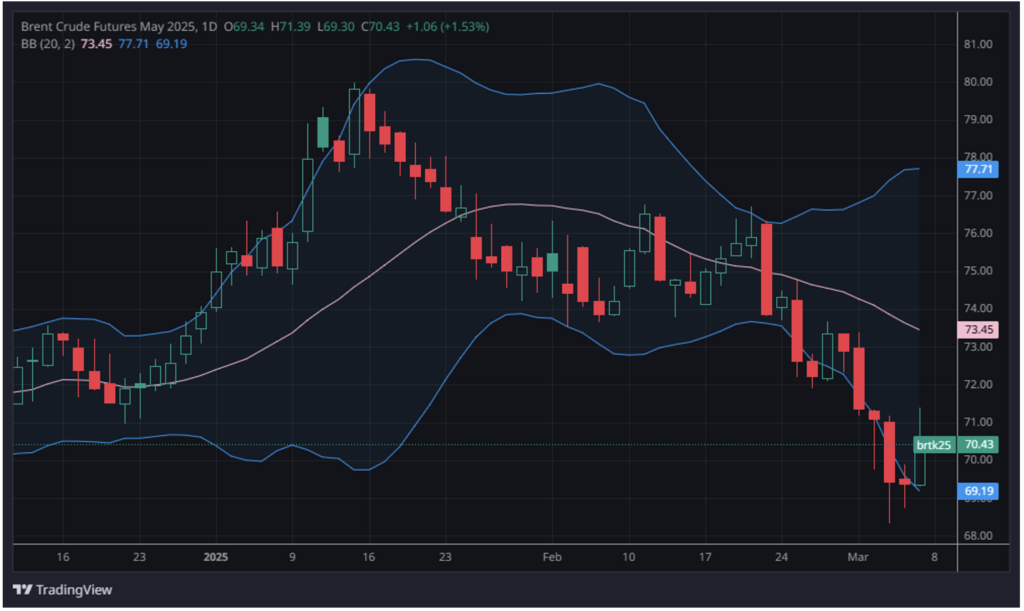Click the brtk25 symbol label
Viewport: 1024px width, 611px height.
pyautogui.click(x=933, y=444)
